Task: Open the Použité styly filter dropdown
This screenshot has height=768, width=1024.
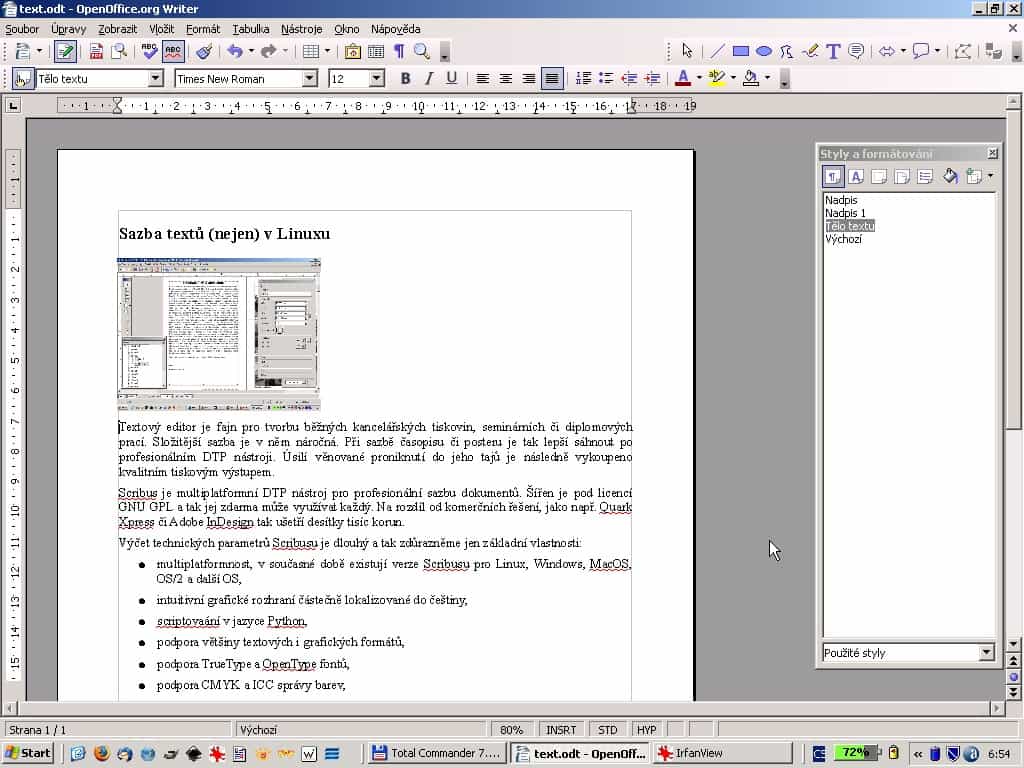Action: coord(987,652)
